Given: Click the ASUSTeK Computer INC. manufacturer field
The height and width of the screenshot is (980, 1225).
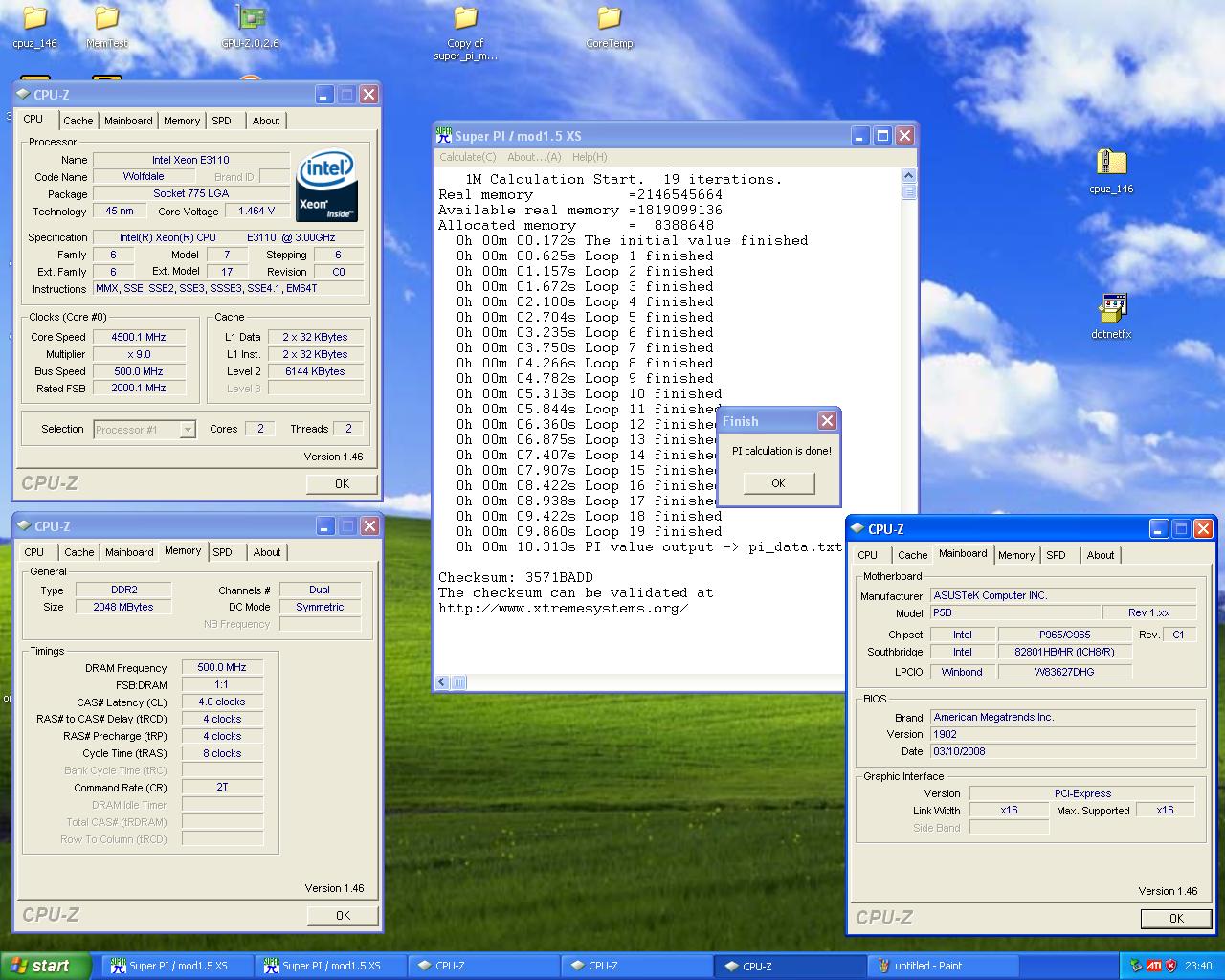Looking at the screenshot, I should pos(1063,595).
